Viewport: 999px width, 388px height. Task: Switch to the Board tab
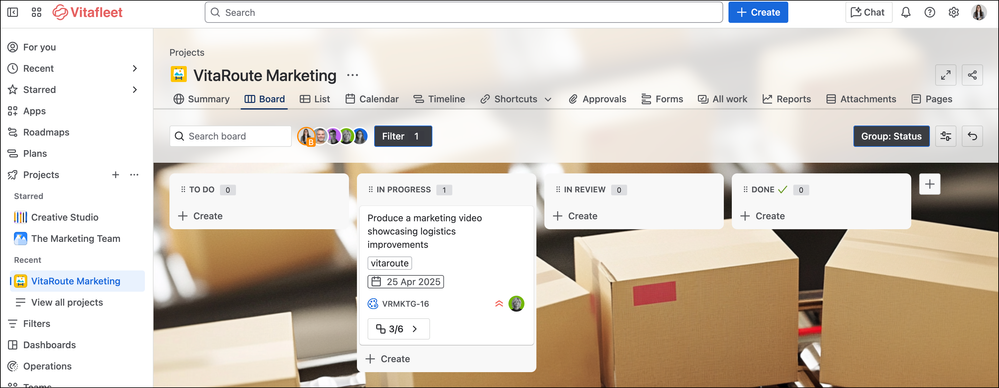(x=264, y=99)
